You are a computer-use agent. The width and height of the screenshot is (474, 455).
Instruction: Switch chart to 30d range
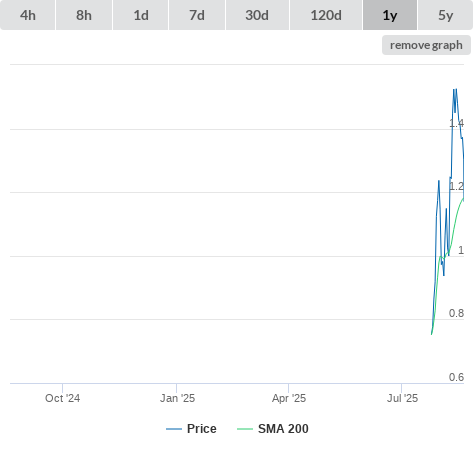tap(257, 15)
